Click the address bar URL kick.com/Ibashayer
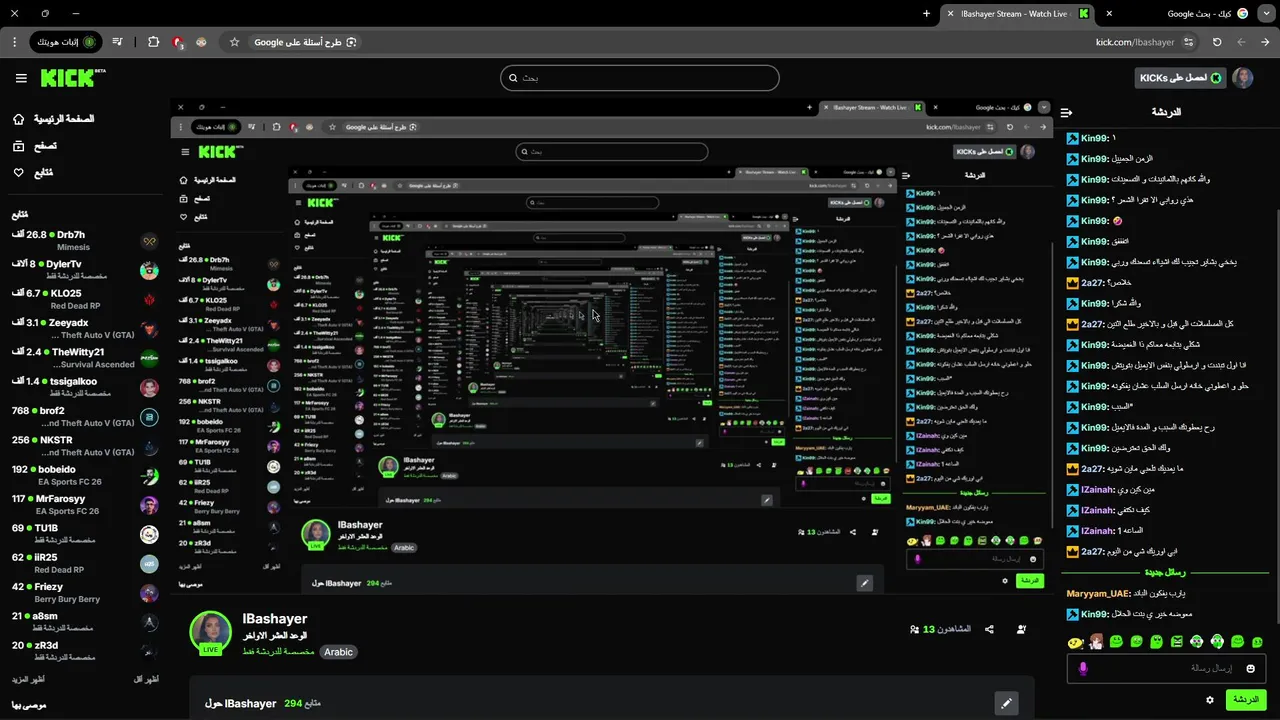This screenshot has height=720, width=1280. [x=1134, y=42]
